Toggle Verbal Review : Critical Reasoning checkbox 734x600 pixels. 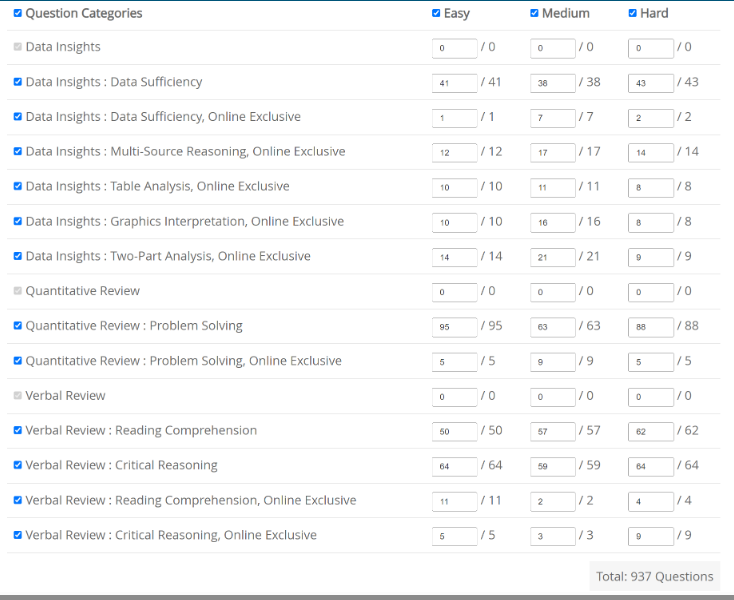18,466
